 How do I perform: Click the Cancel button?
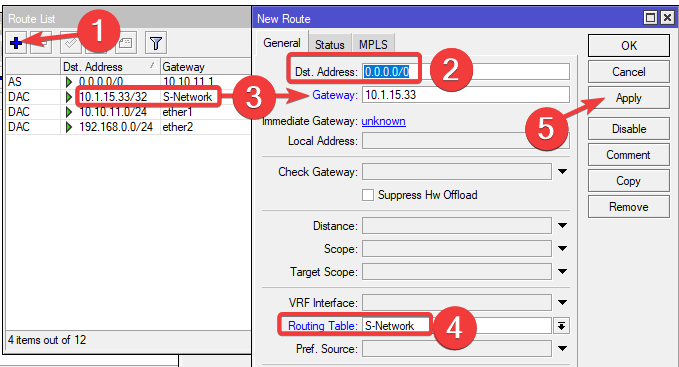tap(629, 72)
